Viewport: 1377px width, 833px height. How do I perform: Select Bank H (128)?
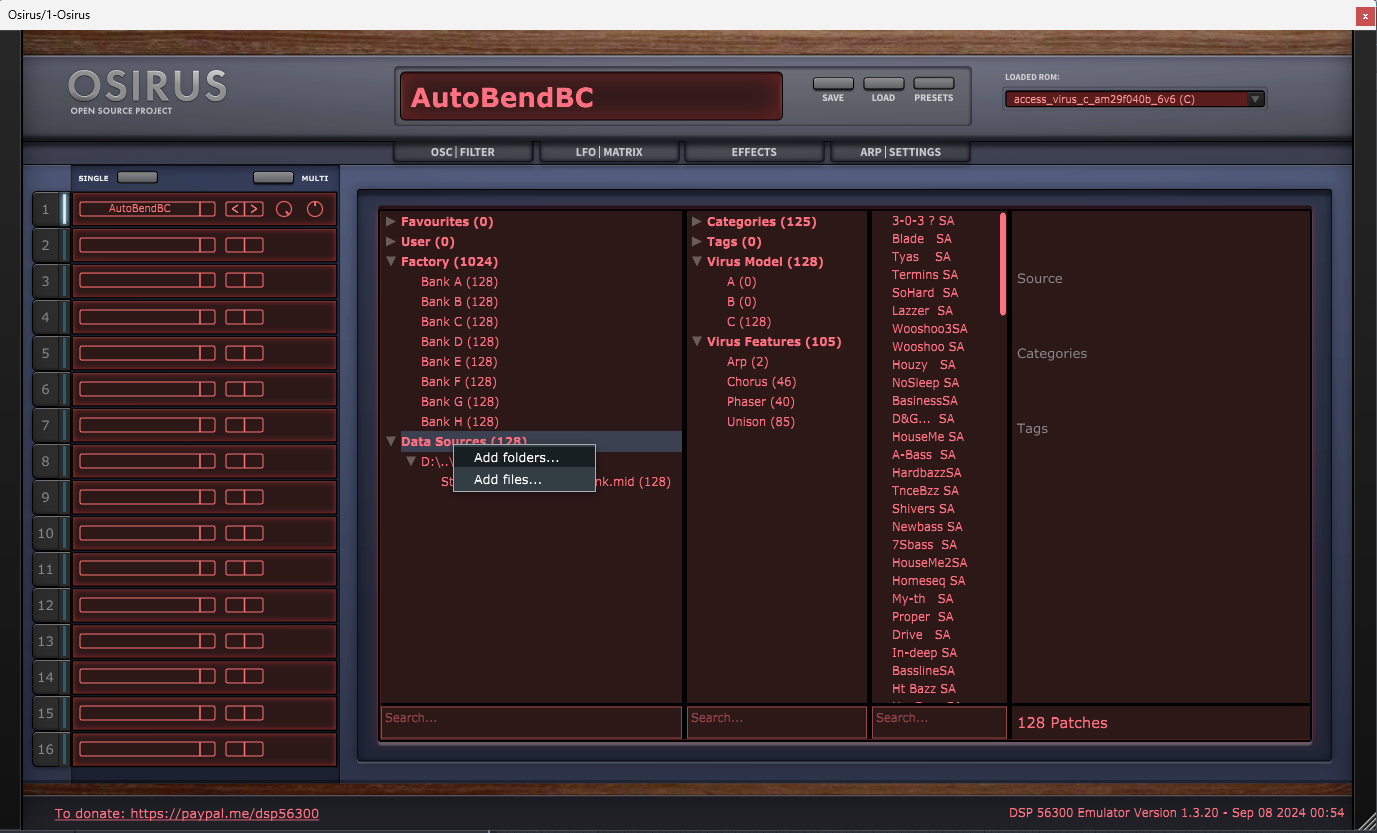pos(459,422)
